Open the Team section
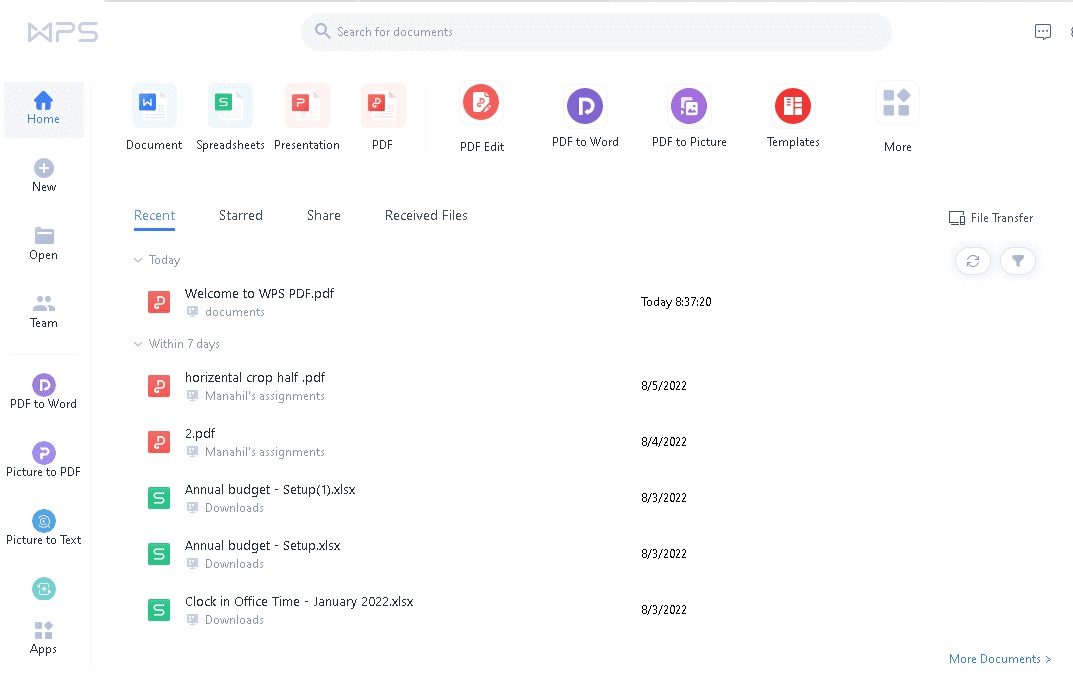This screenshot has width=1073, height=683. (44, 311)
